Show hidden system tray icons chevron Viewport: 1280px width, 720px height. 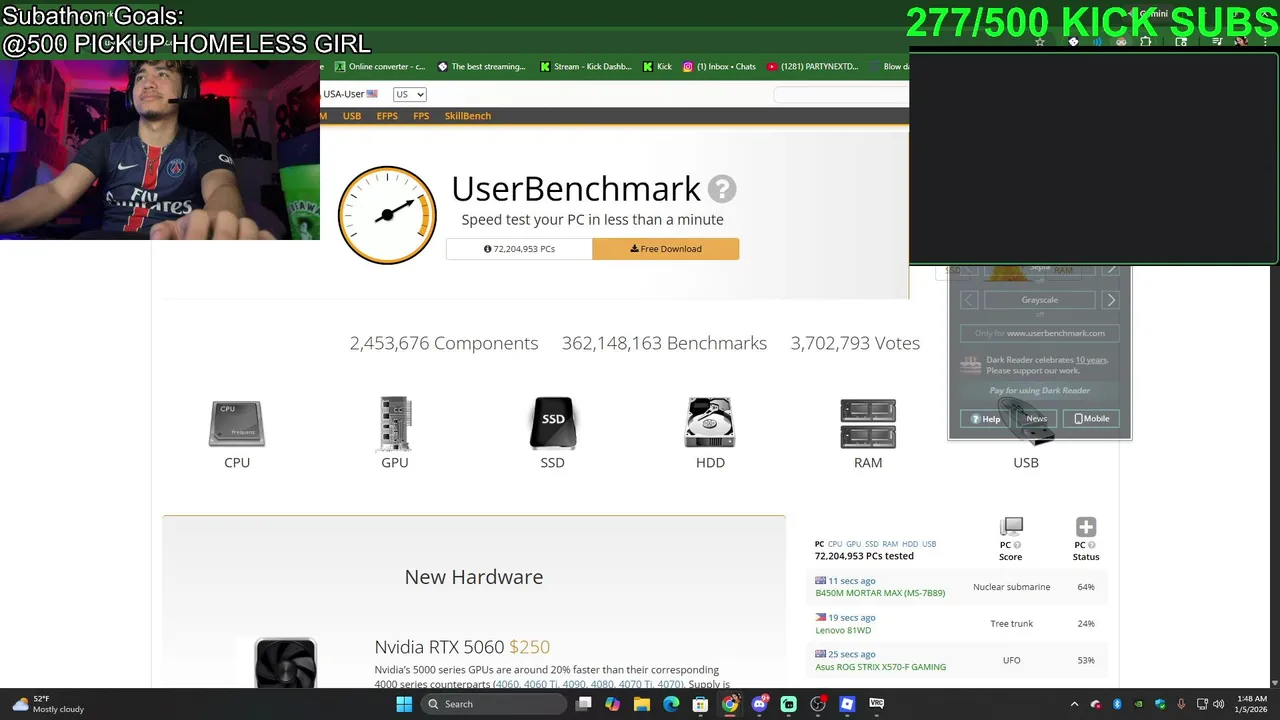1075,704
